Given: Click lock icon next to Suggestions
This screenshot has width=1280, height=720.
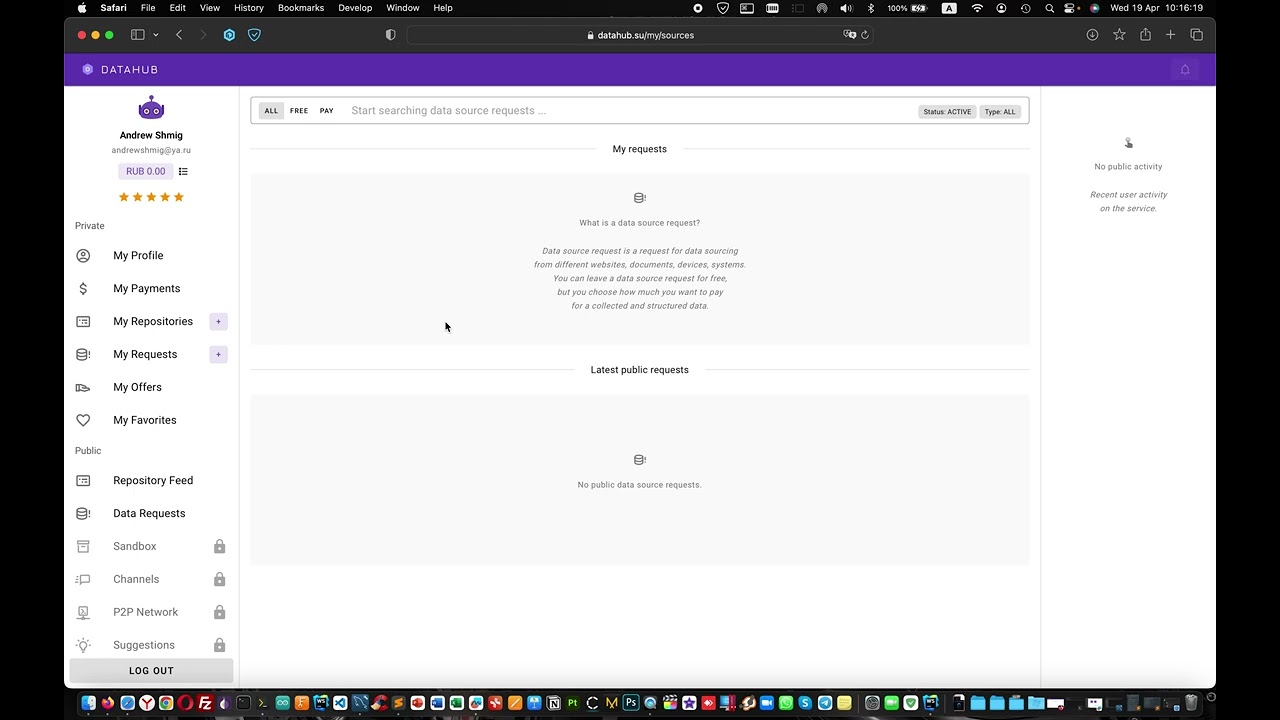Looking at the screenshot, I should 219,645.
